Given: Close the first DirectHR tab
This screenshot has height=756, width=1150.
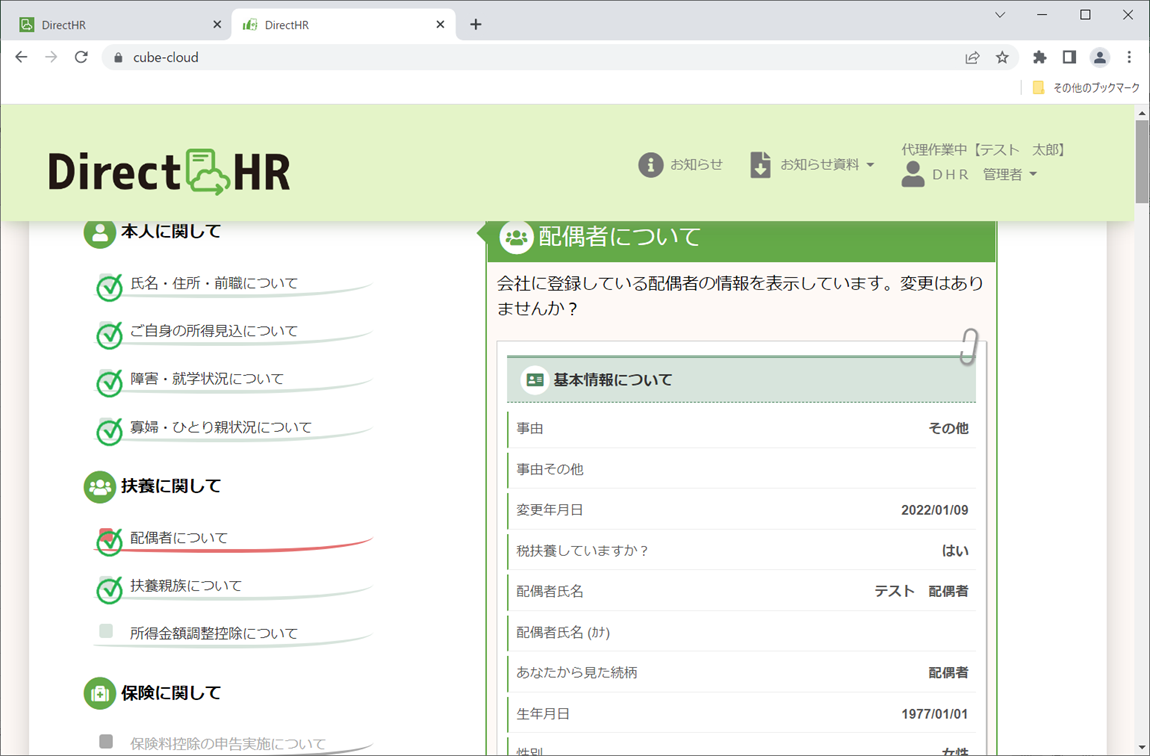Looking at the screenshot, I should tap(217, 24).
